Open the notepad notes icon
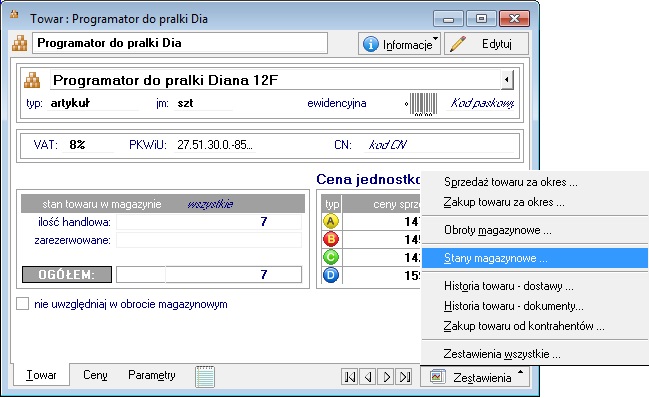Image resolution: width=649 pixels, height=398 pixels. tap(204, 376)
